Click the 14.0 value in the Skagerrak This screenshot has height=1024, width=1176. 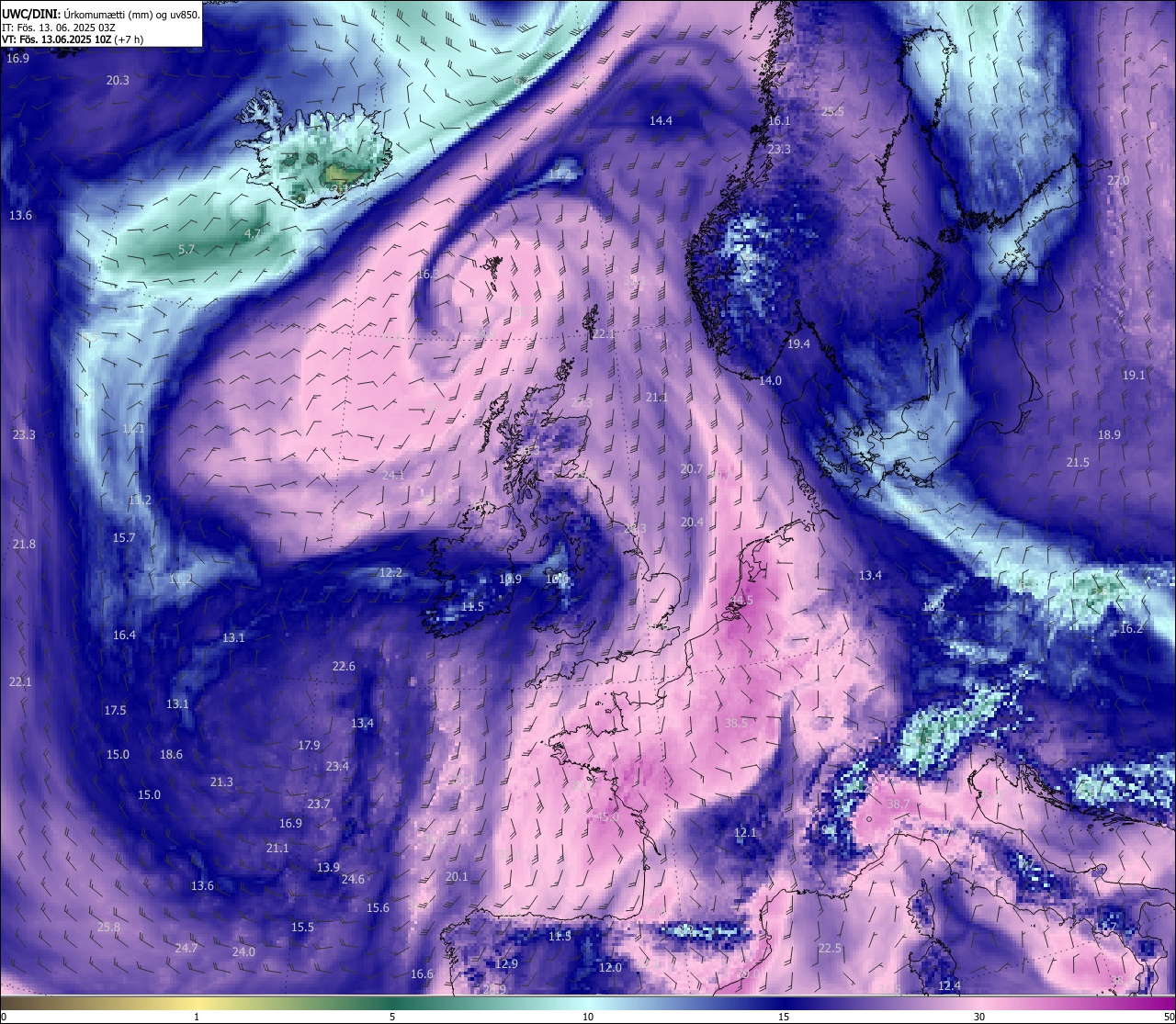point(770,380)
